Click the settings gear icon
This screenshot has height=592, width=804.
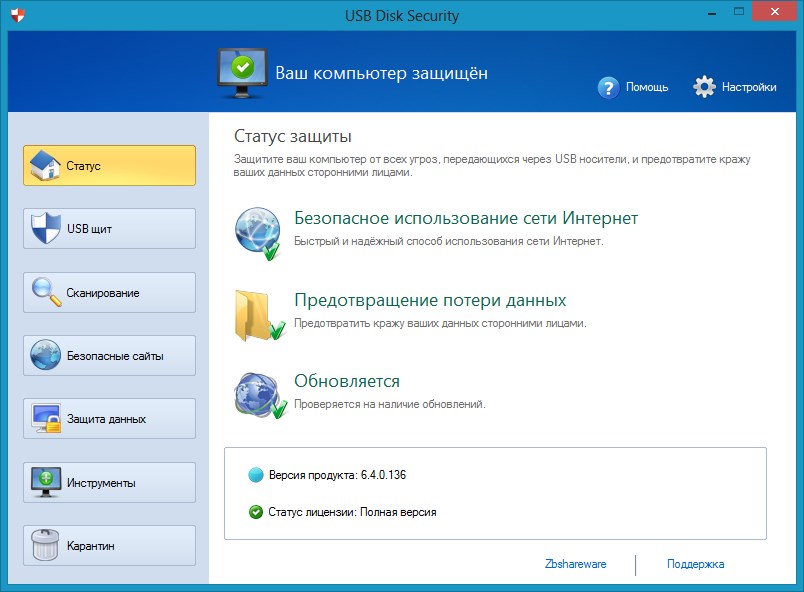(705, 87)
